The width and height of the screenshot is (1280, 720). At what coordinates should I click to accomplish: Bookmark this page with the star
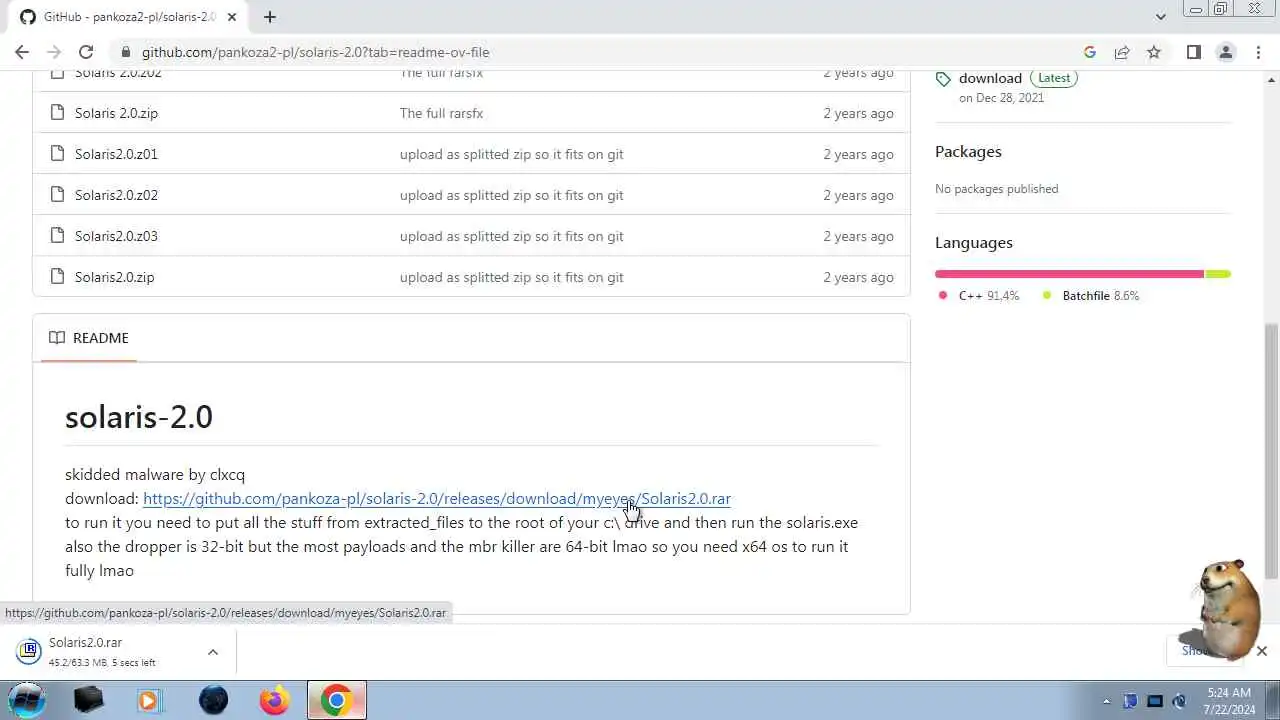[x=1154, y=52]
